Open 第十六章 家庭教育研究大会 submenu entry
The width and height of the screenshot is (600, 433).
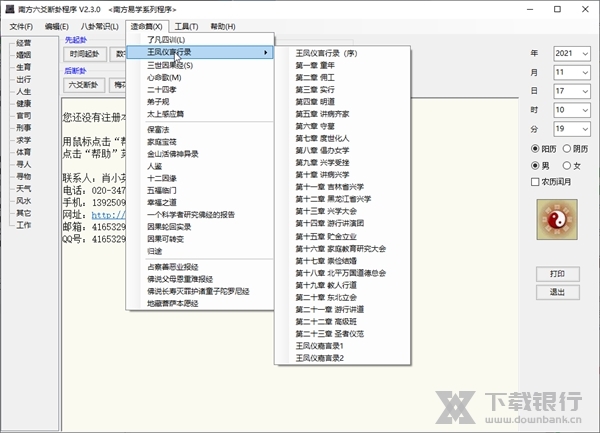pyautogui.click(x=341, y=249)
